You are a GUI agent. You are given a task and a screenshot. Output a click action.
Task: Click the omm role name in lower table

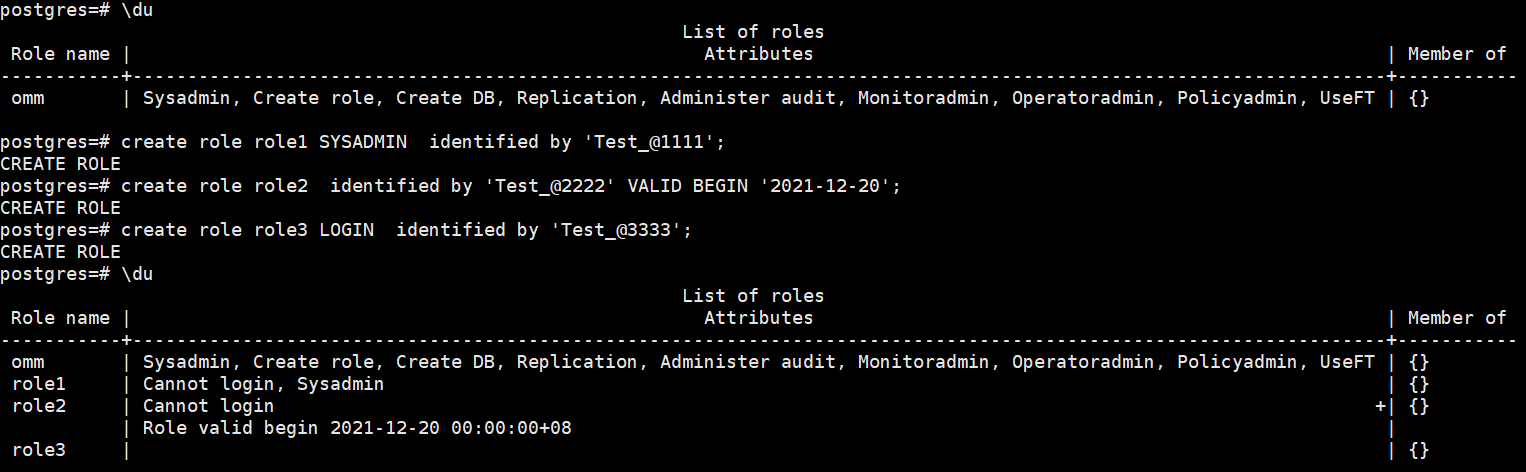28,362
